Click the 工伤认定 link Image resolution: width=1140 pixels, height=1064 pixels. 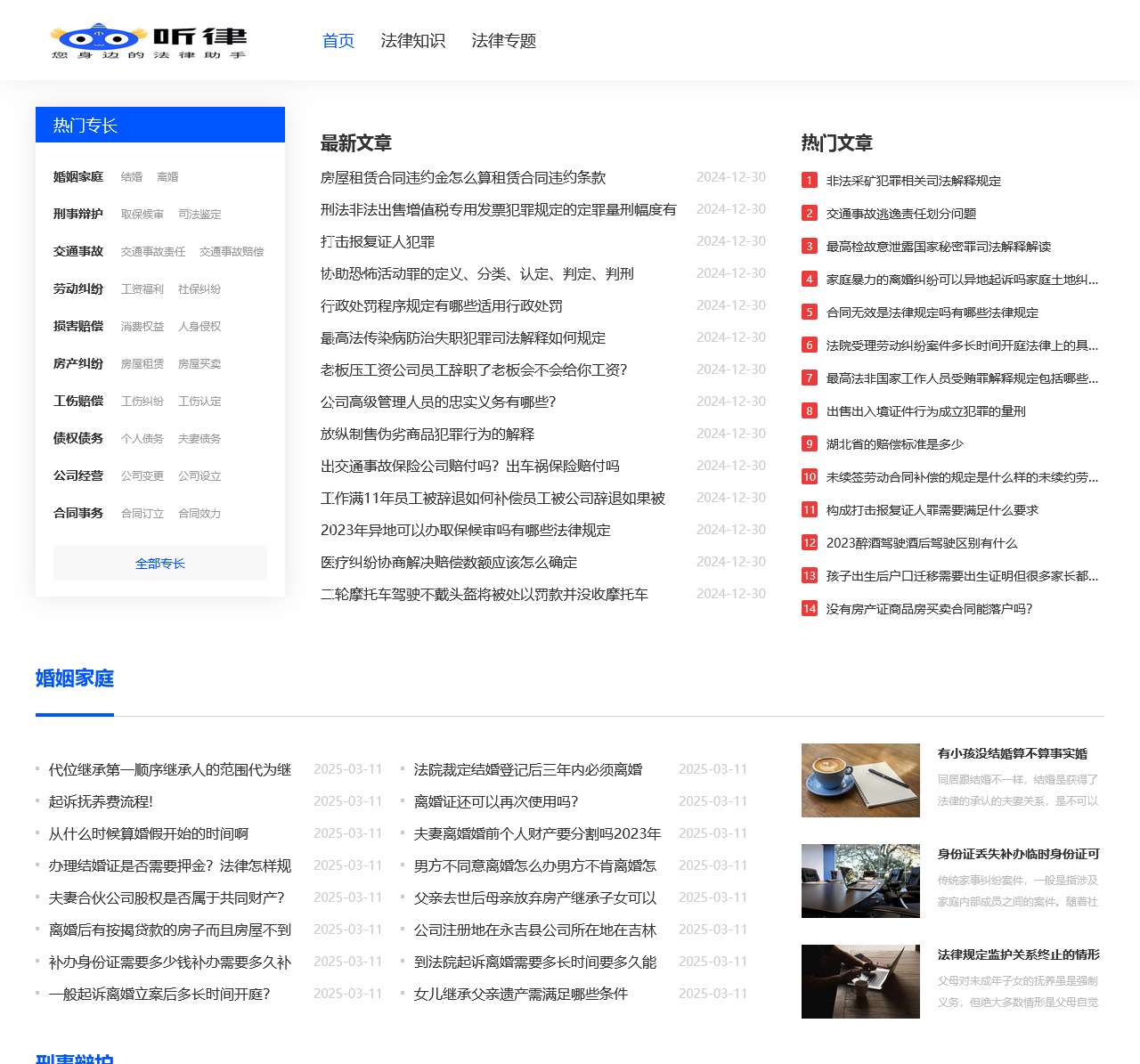[x=199, y=402]
